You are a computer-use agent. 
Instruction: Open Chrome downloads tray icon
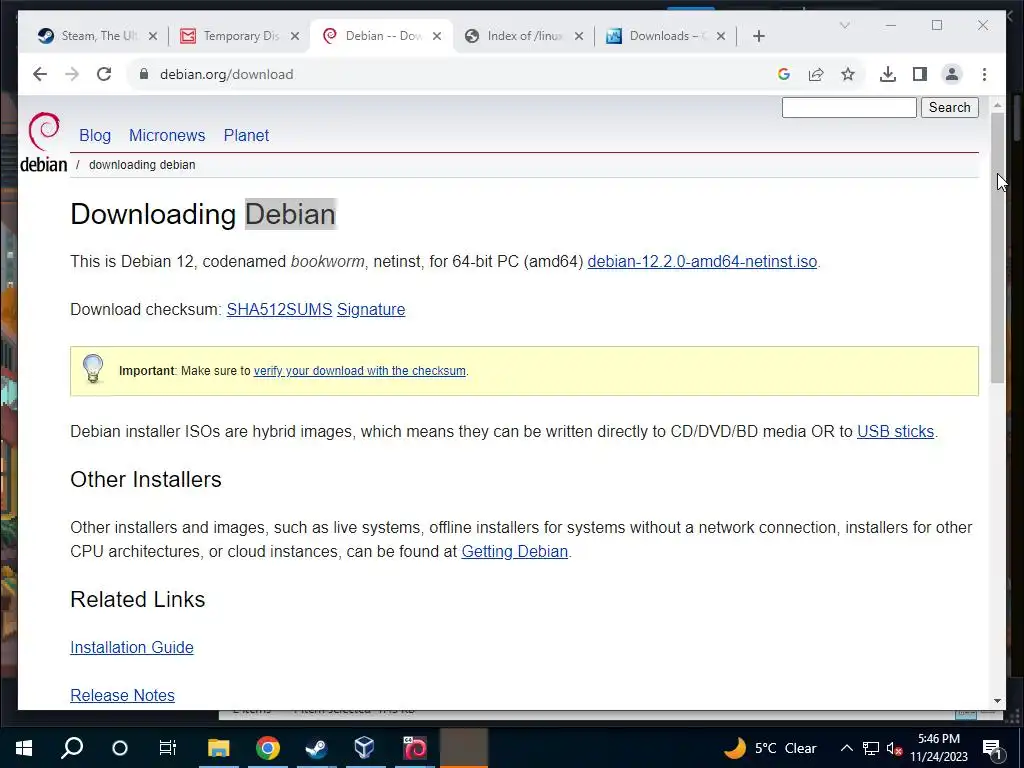point(888,74)
